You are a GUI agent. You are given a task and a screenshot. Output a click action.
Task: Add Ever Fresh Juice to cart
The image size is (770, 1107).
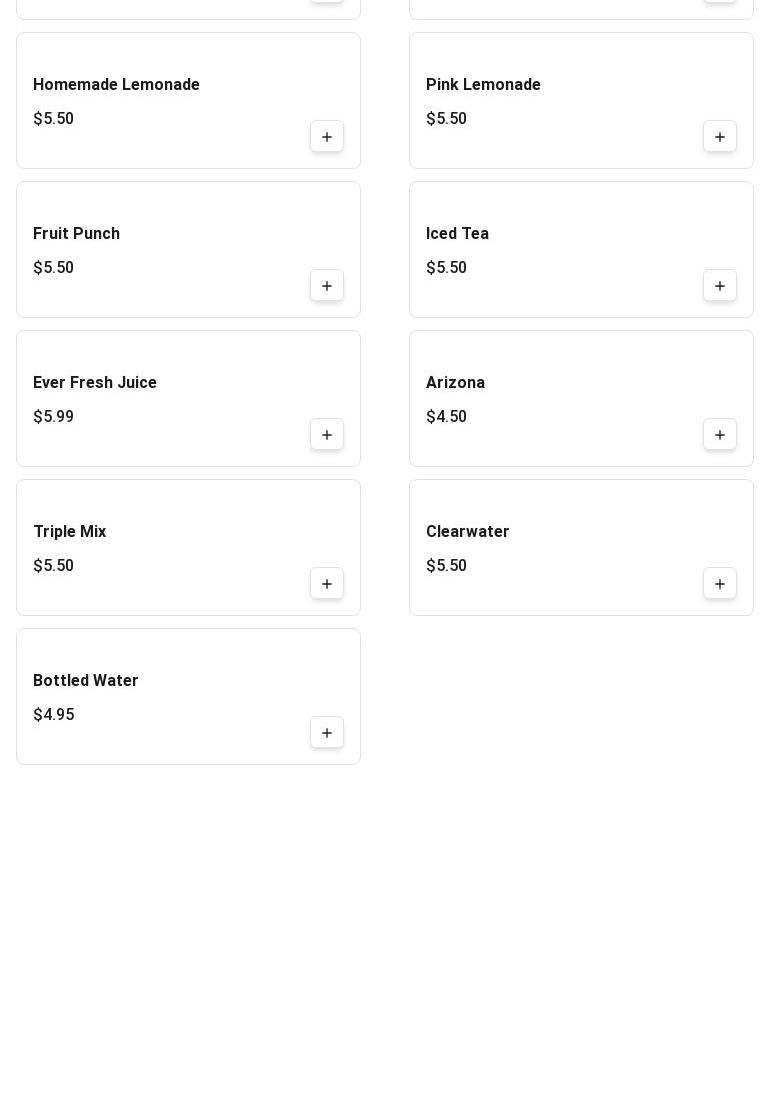click(x=327, y=435)
